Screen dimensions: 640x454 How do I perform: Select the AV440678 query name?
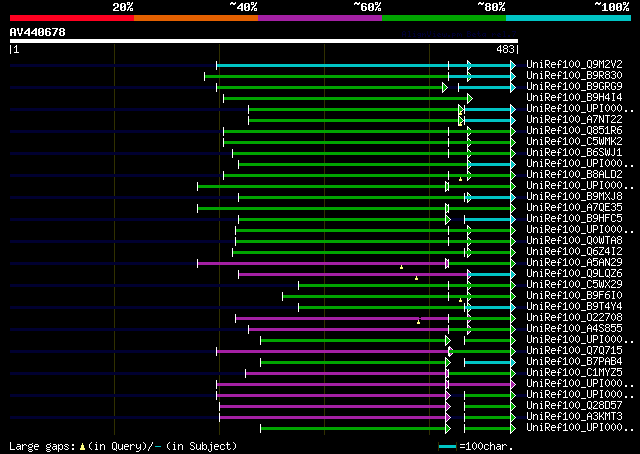coord(38,32)
